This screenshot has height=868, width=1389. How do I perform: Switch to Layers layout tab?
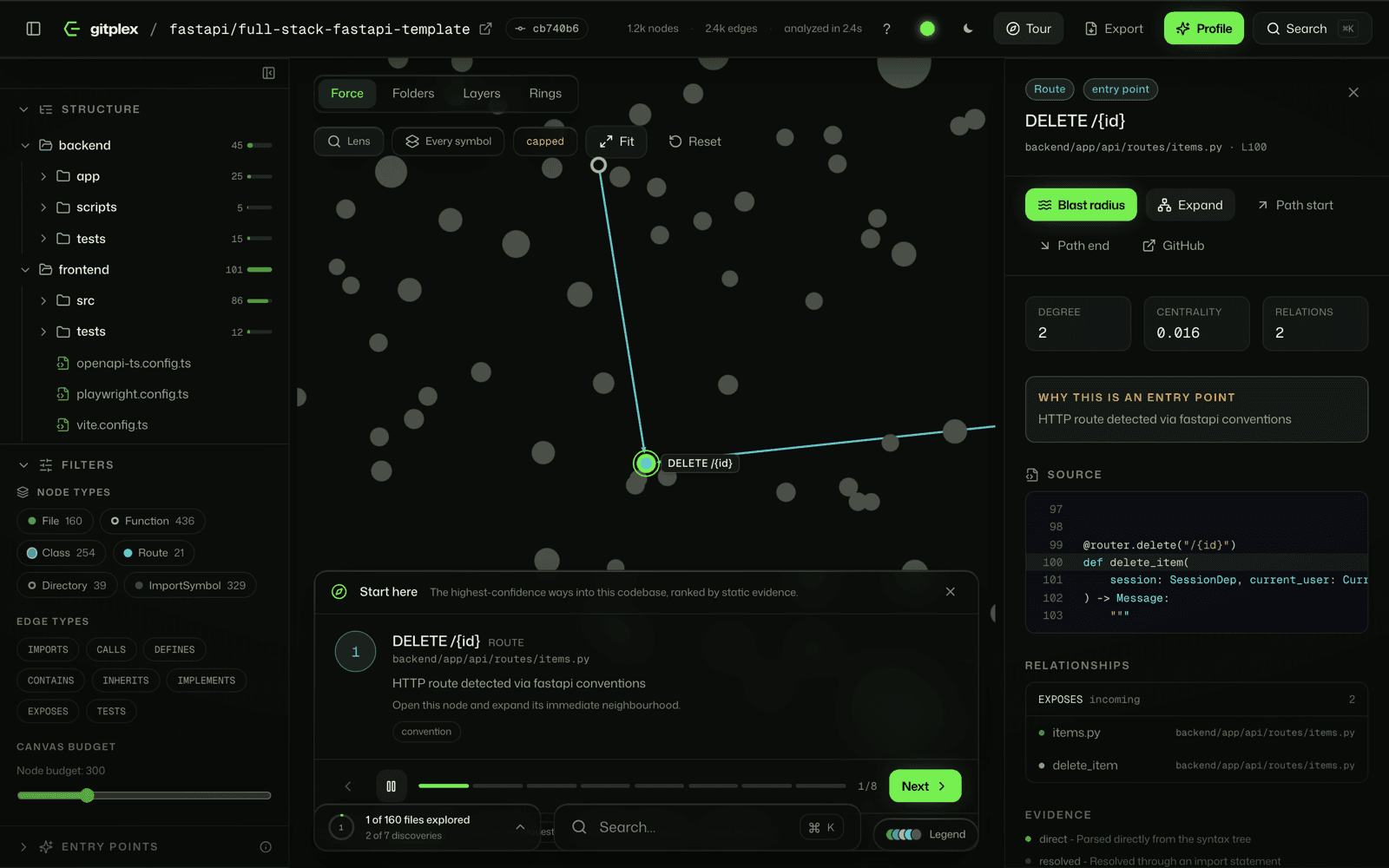(x=482, y=94)
